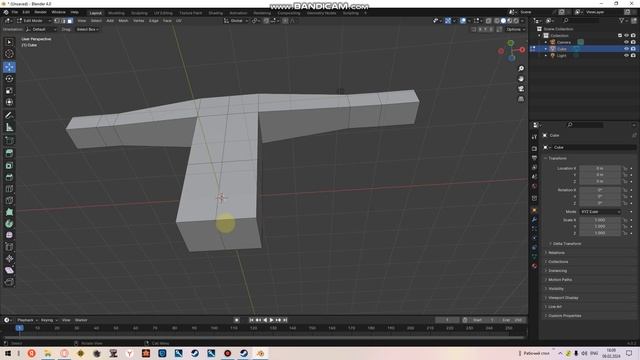Open the Select Box drag dropdown
The width and height of the screenshot is (640, 360).
click(87, 29)
